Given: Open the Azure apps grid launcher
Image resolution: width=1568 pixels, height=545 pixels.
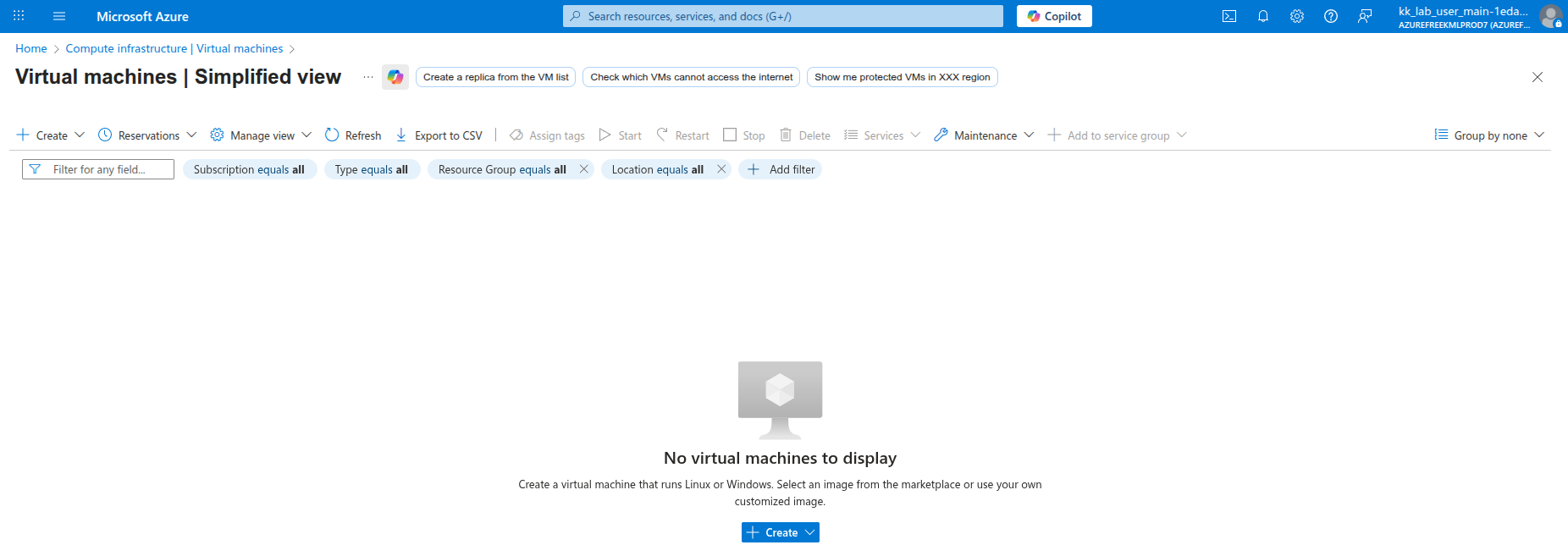Looking at the screenshot, I should 19,16.
